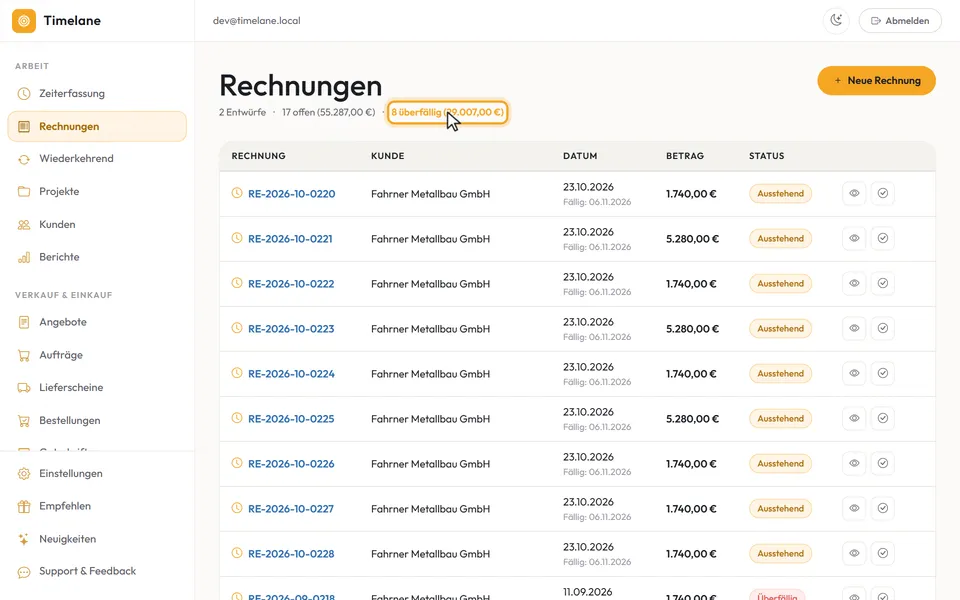960x600 pixels.
Task: Mark RE-2026-10-0228 as paid checkmark
Action: pyautogui.click(x=883, y=553)
